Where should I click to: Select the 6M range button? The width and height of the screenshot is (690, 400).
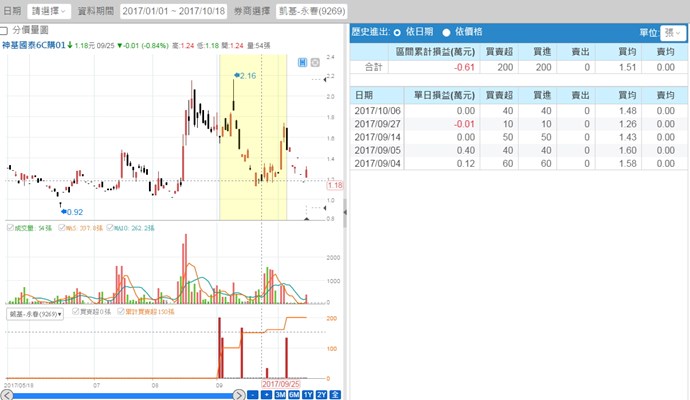294,394
